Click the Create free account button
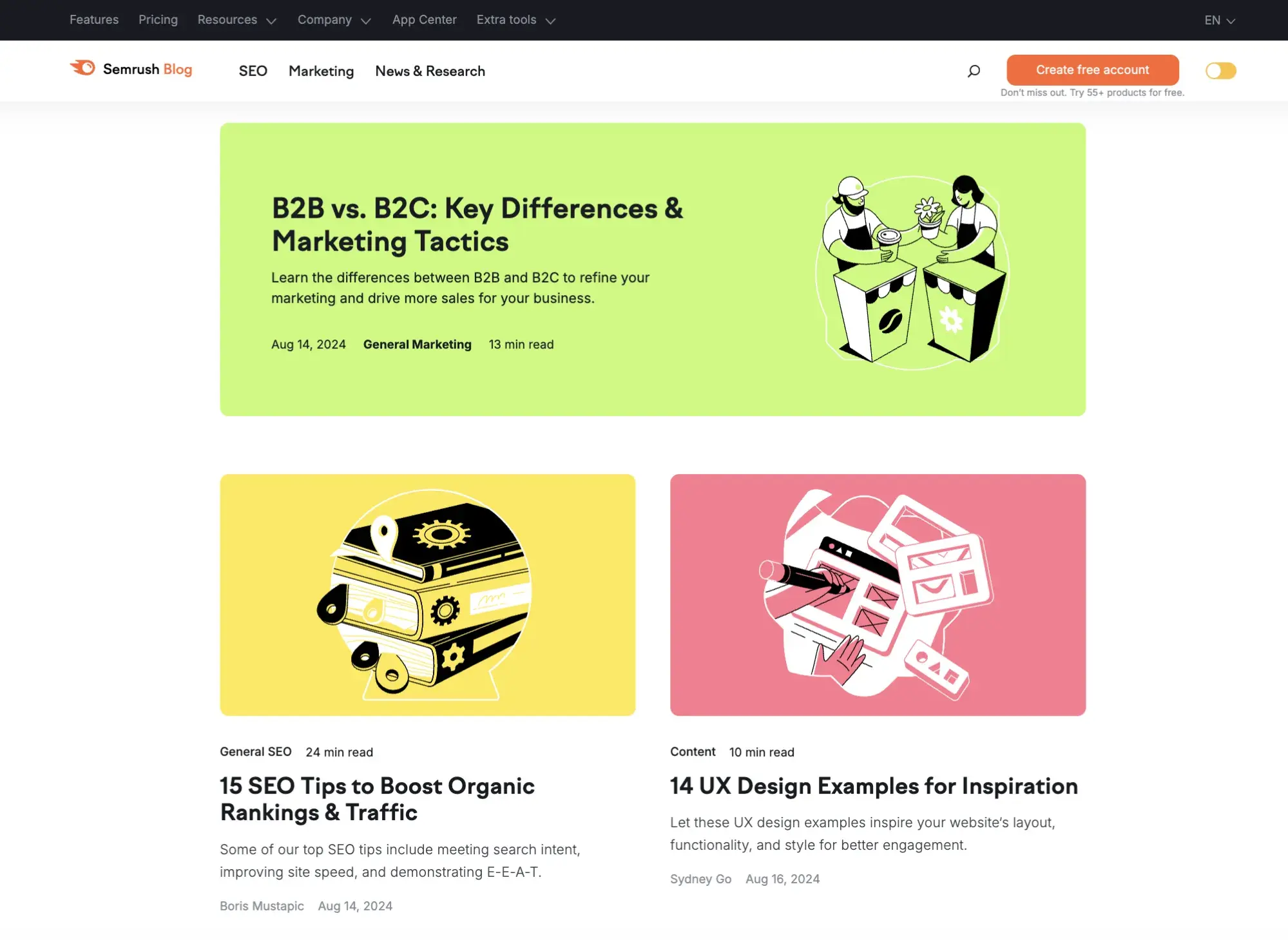The width and height of the screenshot is (1288, 940). [x=1092, y=69]
